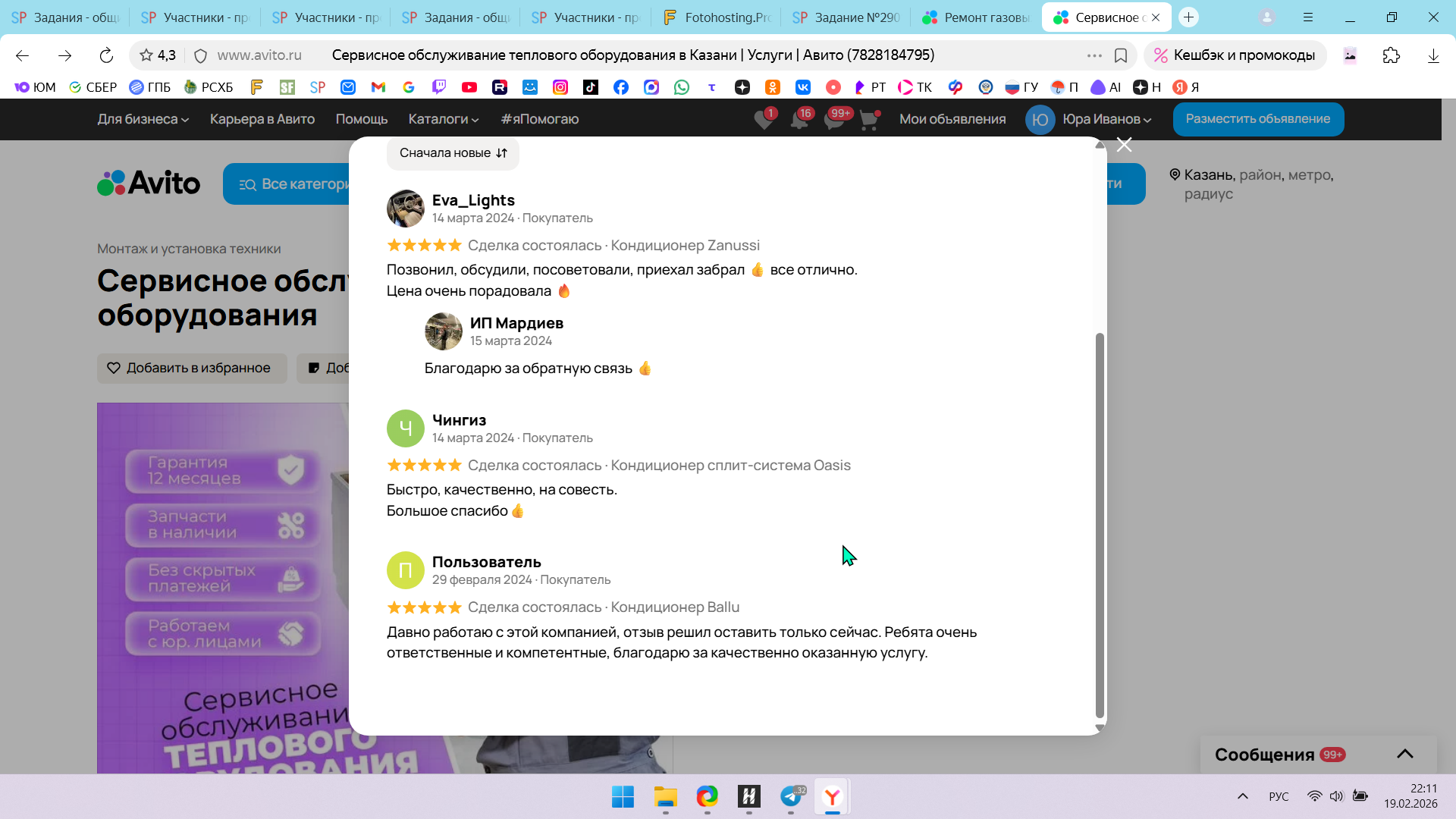Open 'Мои объявления' link
Viewport: 1456px width, 819px height.
point(952,119)
